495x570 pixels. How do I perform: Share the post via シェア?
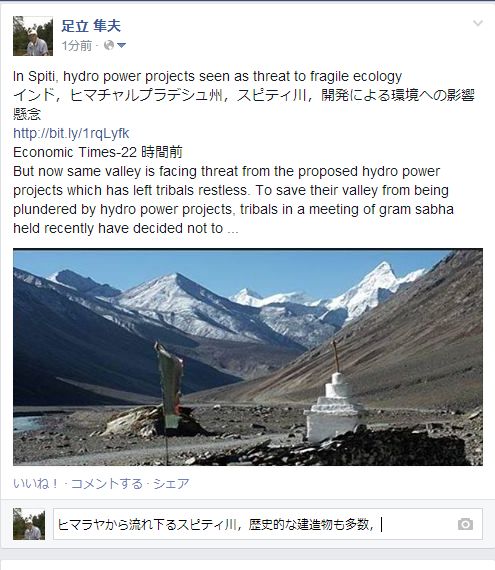pos(171,483)
